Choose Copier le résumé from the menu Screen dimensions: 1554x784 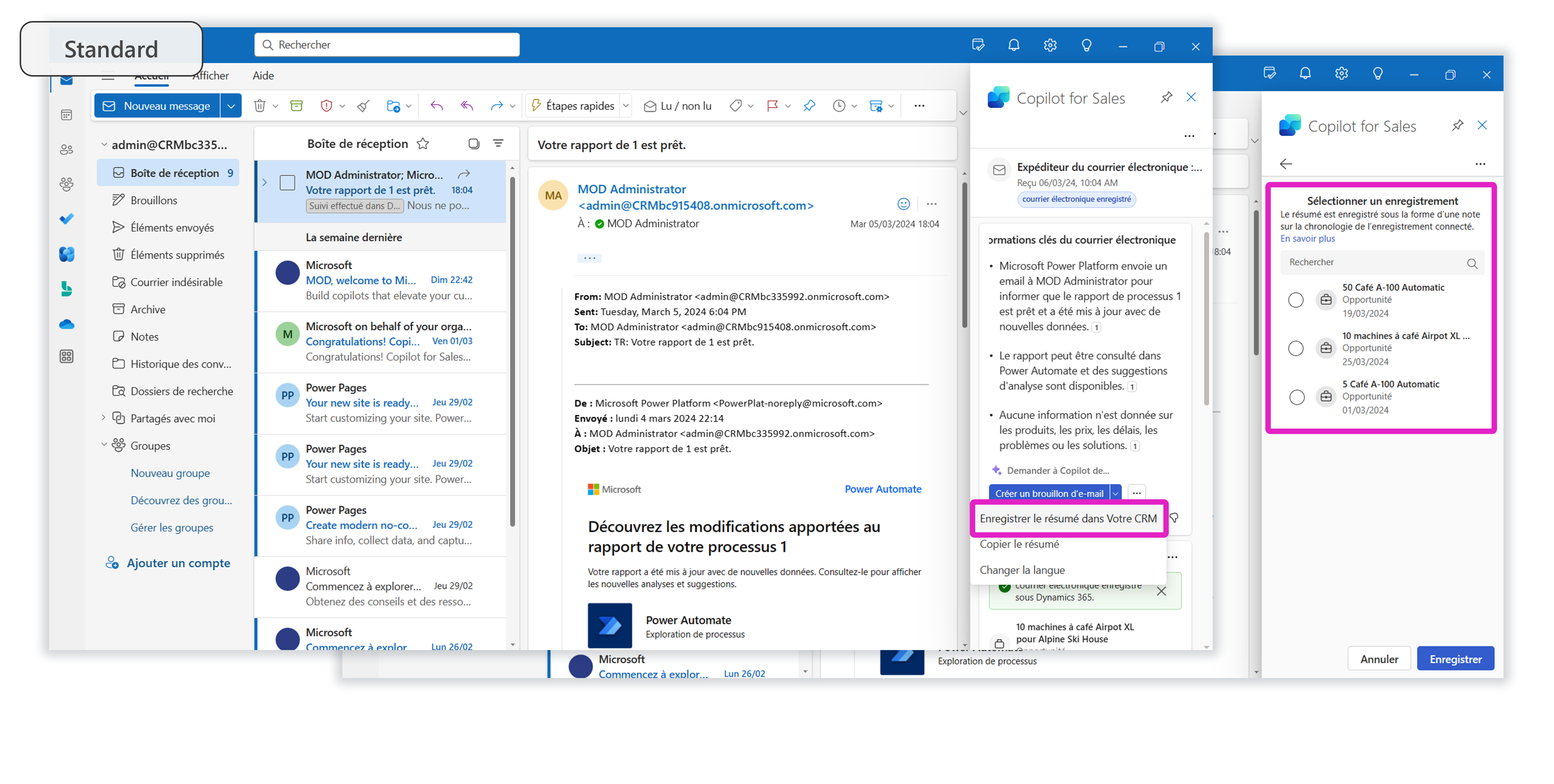1020,544
